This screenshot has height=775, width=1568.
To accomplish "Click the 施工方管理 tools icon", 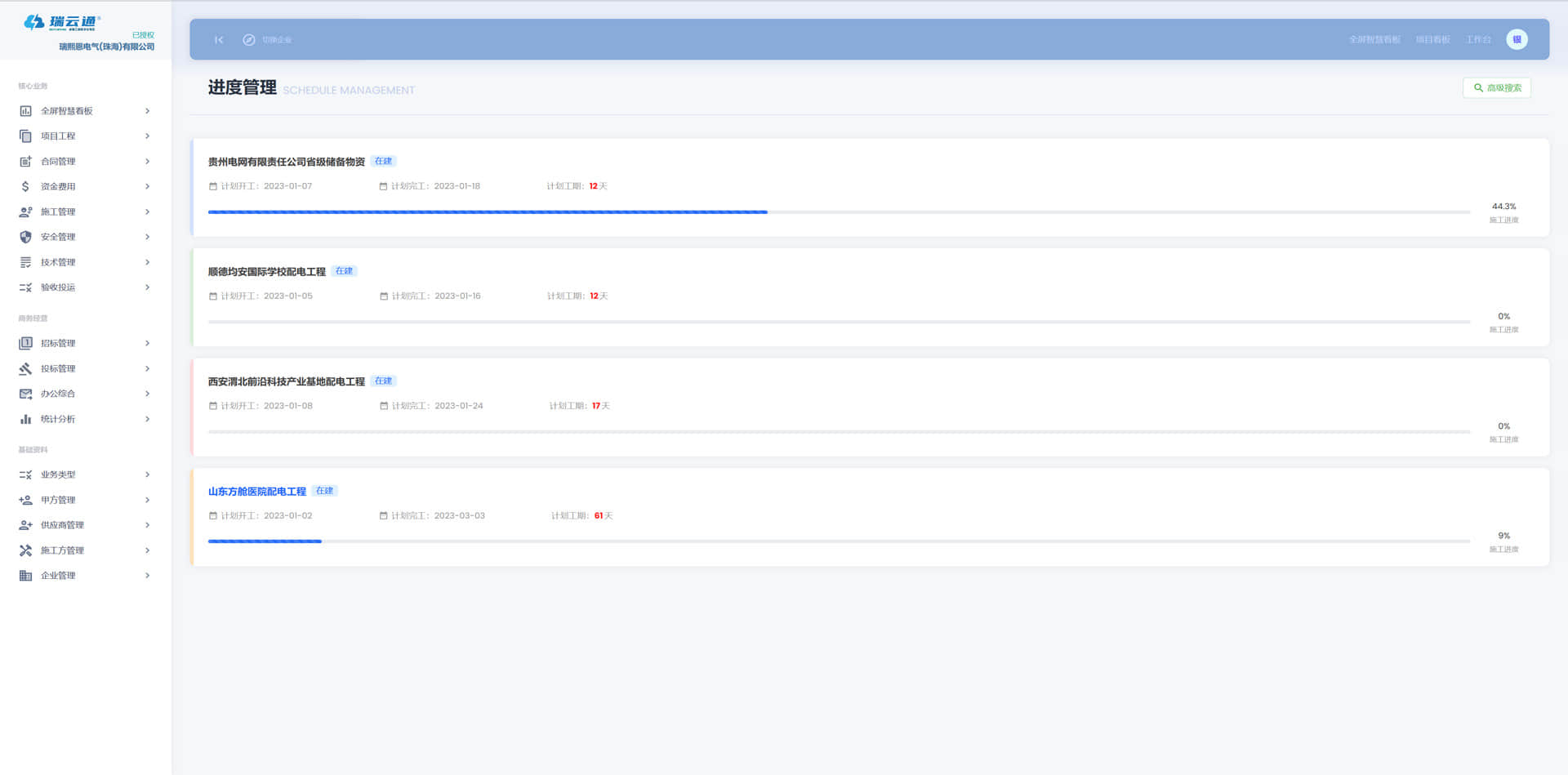I will click(25, 550).
